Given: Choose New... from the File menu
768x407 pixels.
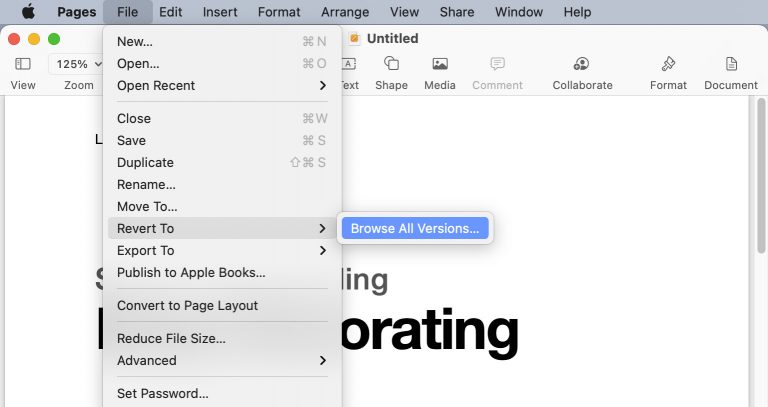Looking at the screenshot, I should 221,42.
